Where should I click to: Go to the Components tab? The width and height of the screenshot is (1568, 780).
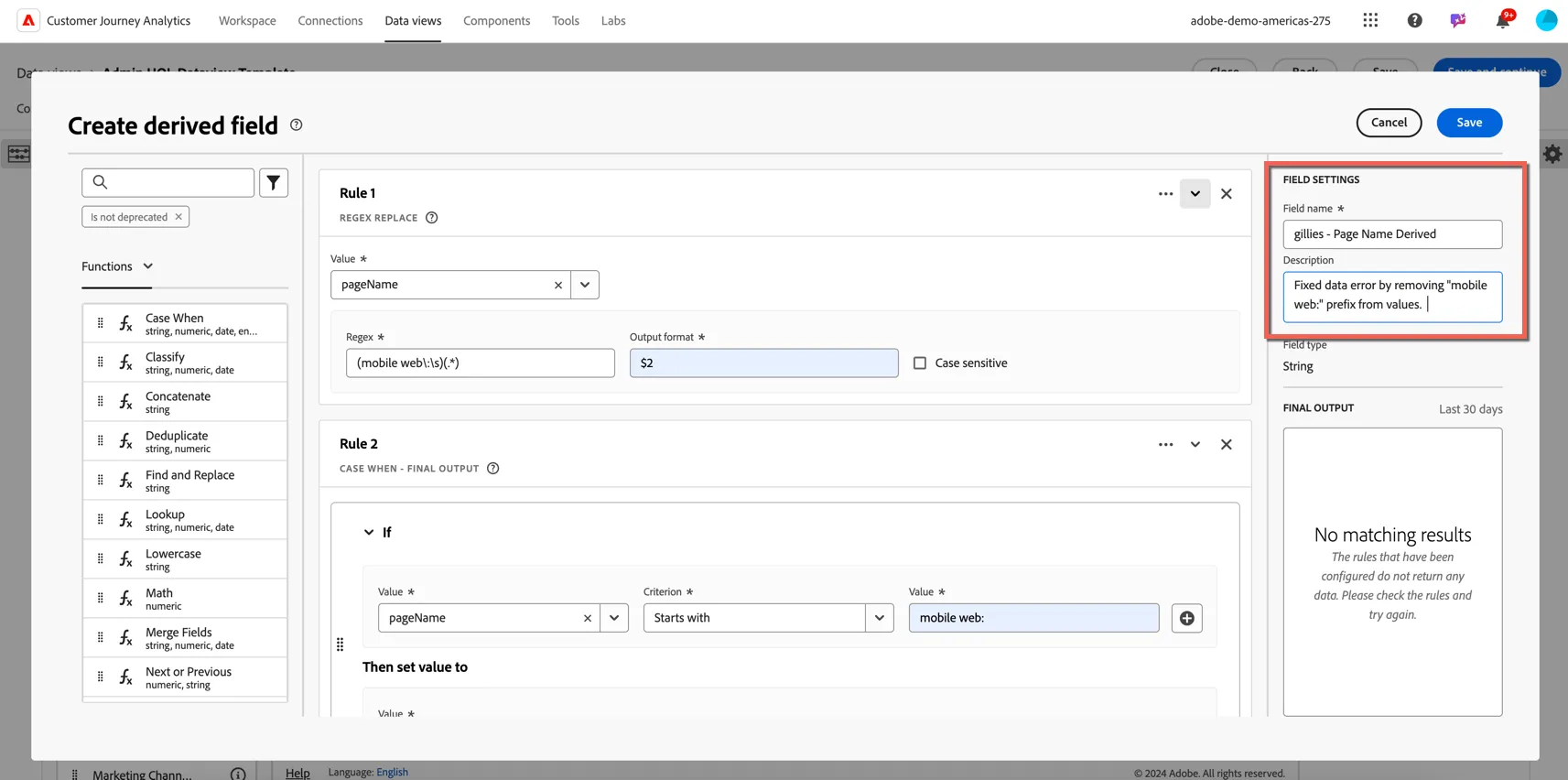(496, 20)
